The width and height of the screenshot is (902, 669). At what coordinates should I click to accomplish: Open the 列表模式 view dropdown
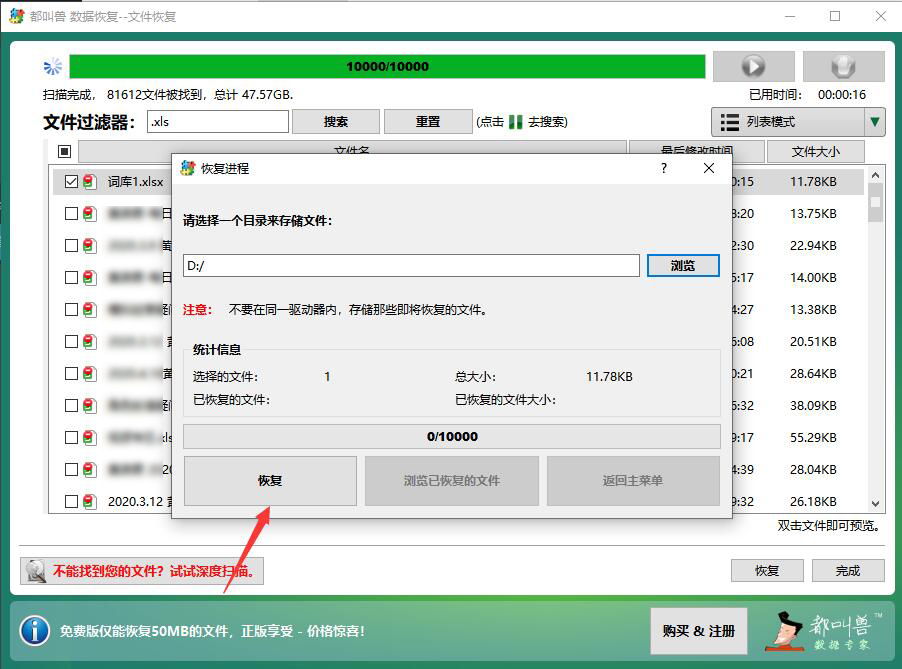tap(793, 121)
